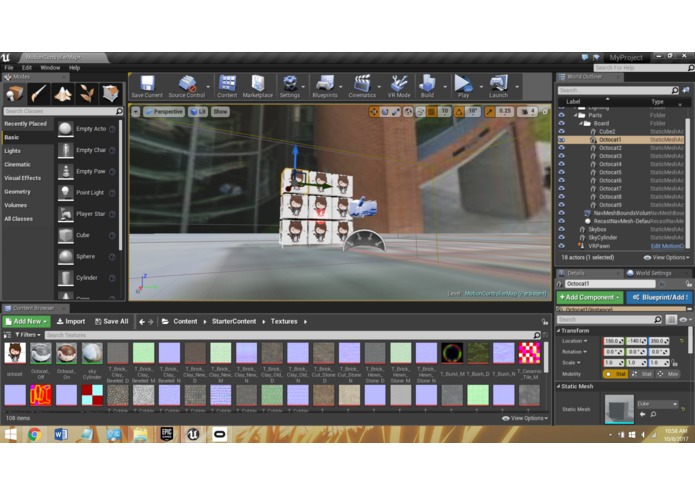Click Edit MotionC link for VRPawn
The height and width of the screenshot is (494, 695).
point(668,246)
